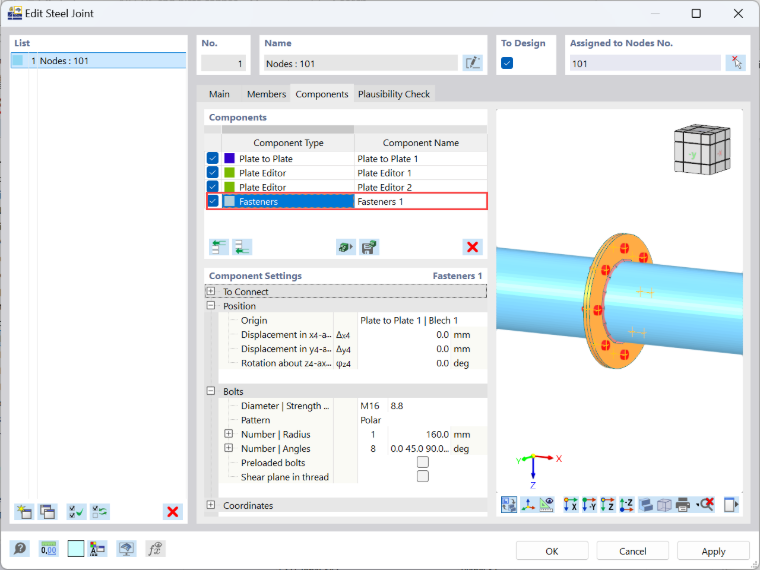Open units and decimal places settings
This screenshot has height=570, width=760.
(x=48, y=549)
